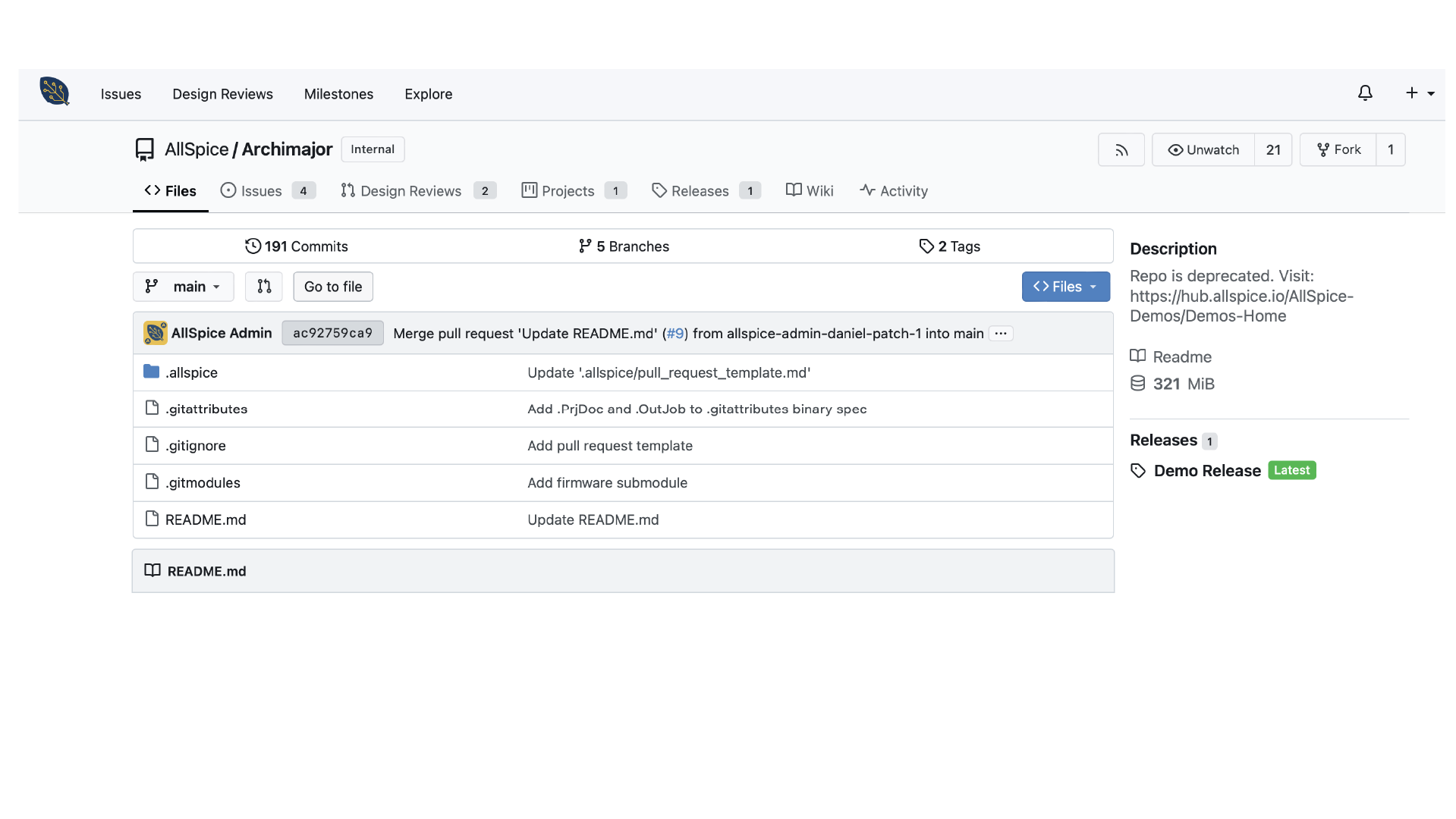This screenshot has width=1456, height=819.
Task: Click the repository icon beside AllSpice
Action: (x=145, y=149)
